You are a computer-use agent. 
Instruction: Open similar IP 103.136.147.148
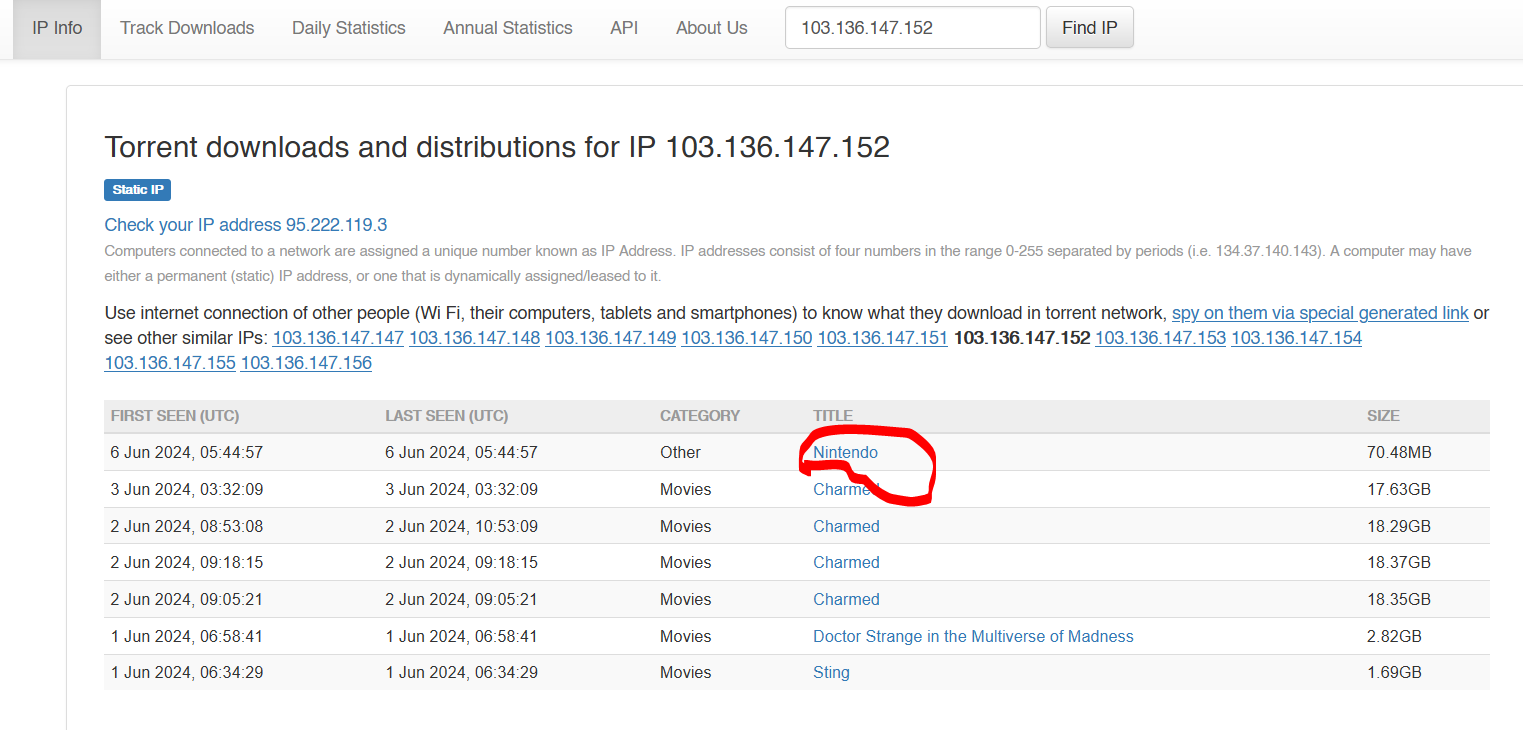pyautogui.click(x=474, y=338)
